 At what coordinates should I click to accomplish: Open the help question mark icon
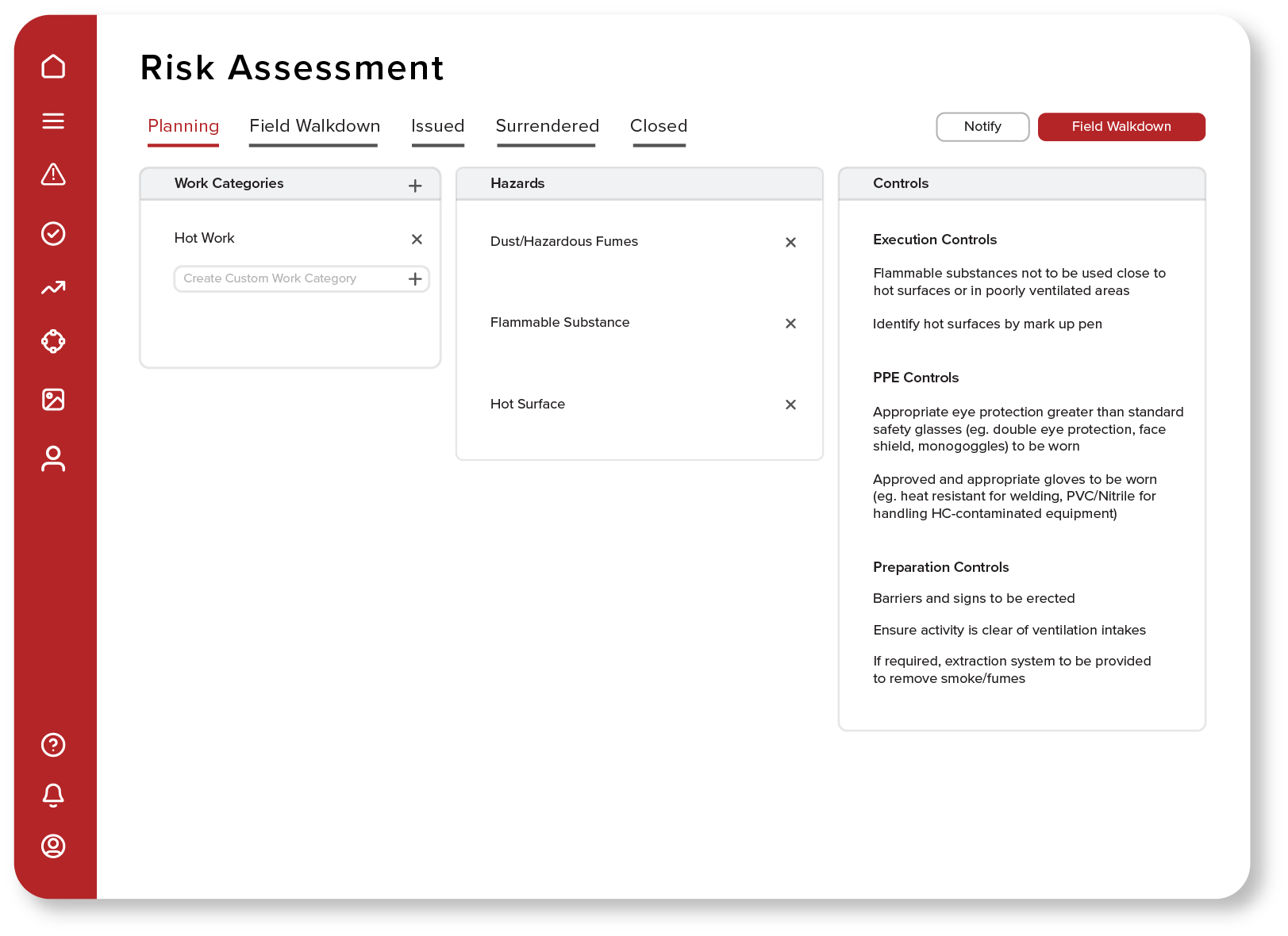click(53, 745)
